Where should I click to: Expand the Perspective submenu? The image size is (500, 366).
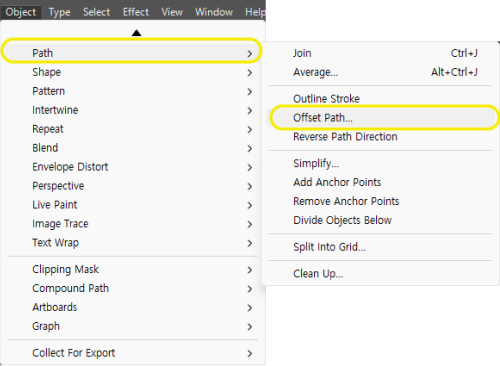pyautogui.click(x=132, y=186)
